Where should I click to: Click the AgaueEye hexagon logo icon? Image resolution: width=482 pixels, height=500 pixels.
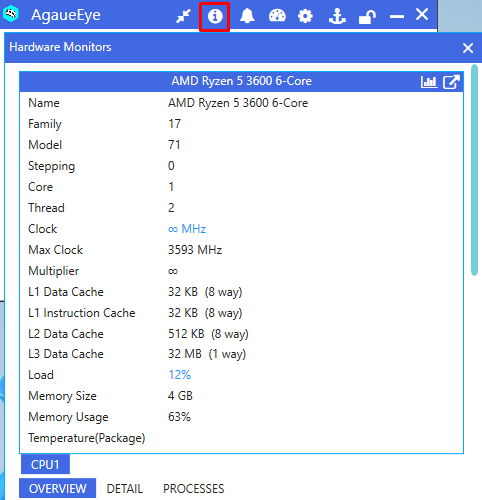(x=11, y=14)
